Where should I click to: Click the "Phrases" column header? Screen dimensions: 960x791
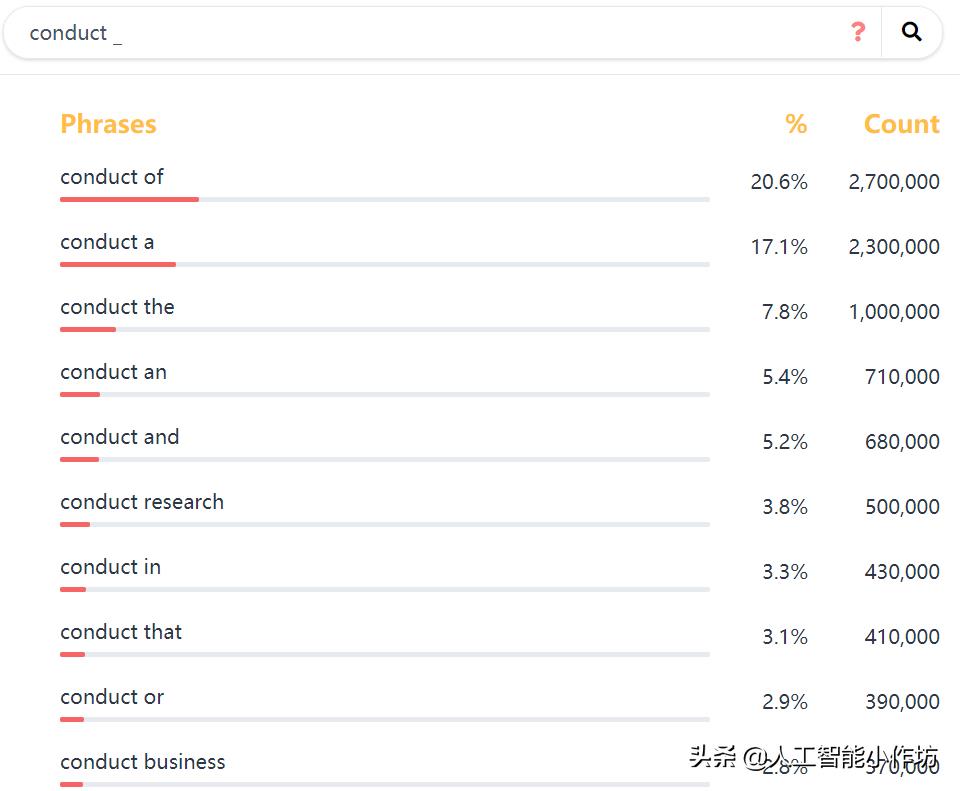tap(108, 124)
